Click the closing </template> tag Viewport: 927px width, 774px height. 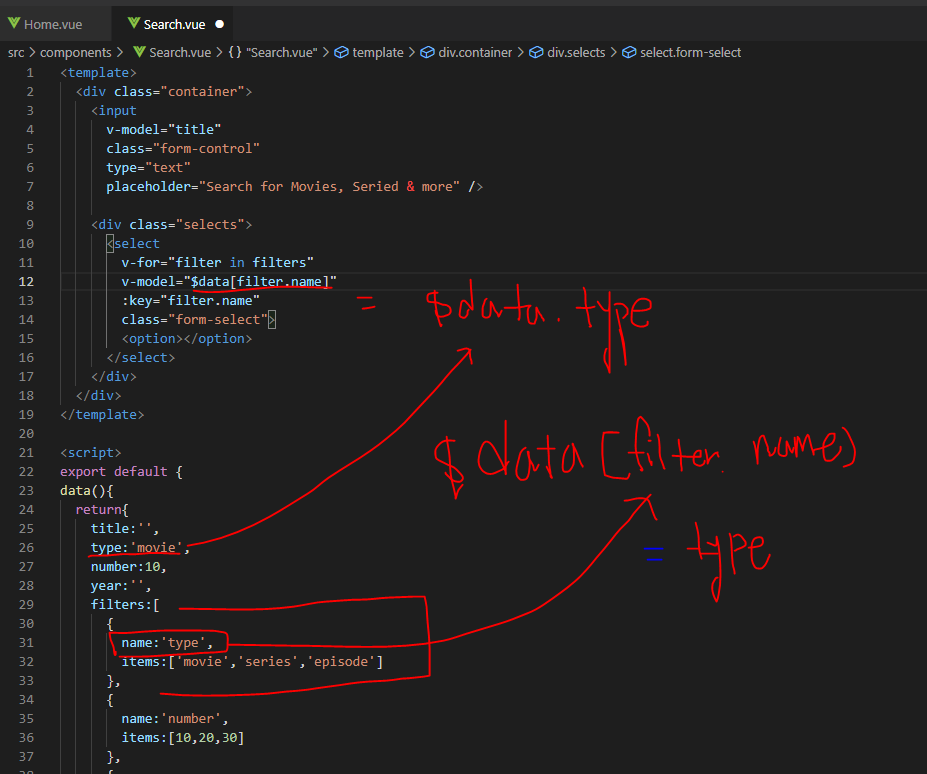(x=102, y=414)
